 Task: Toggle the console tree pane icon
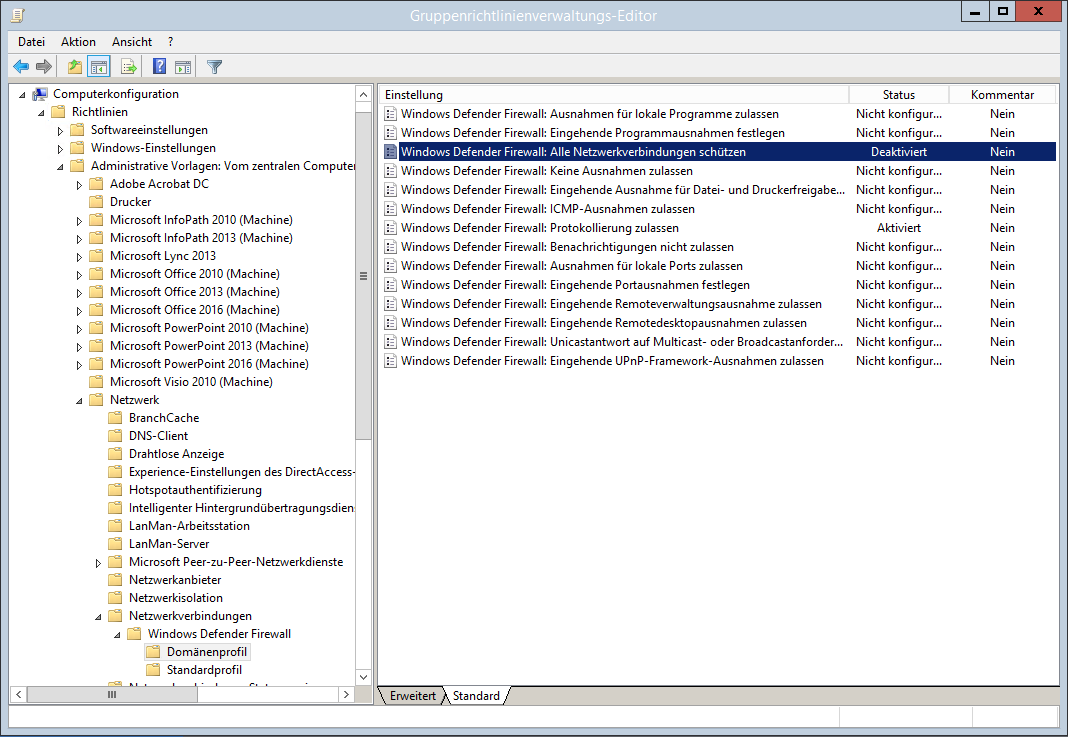pos(99,67)
